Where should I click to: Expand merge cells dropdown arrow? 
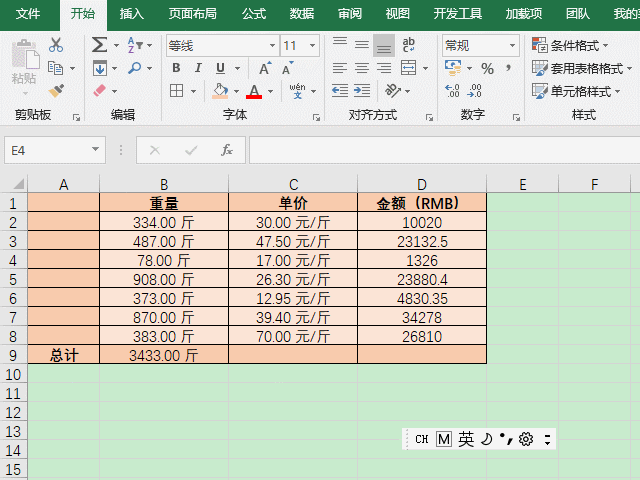425,68
